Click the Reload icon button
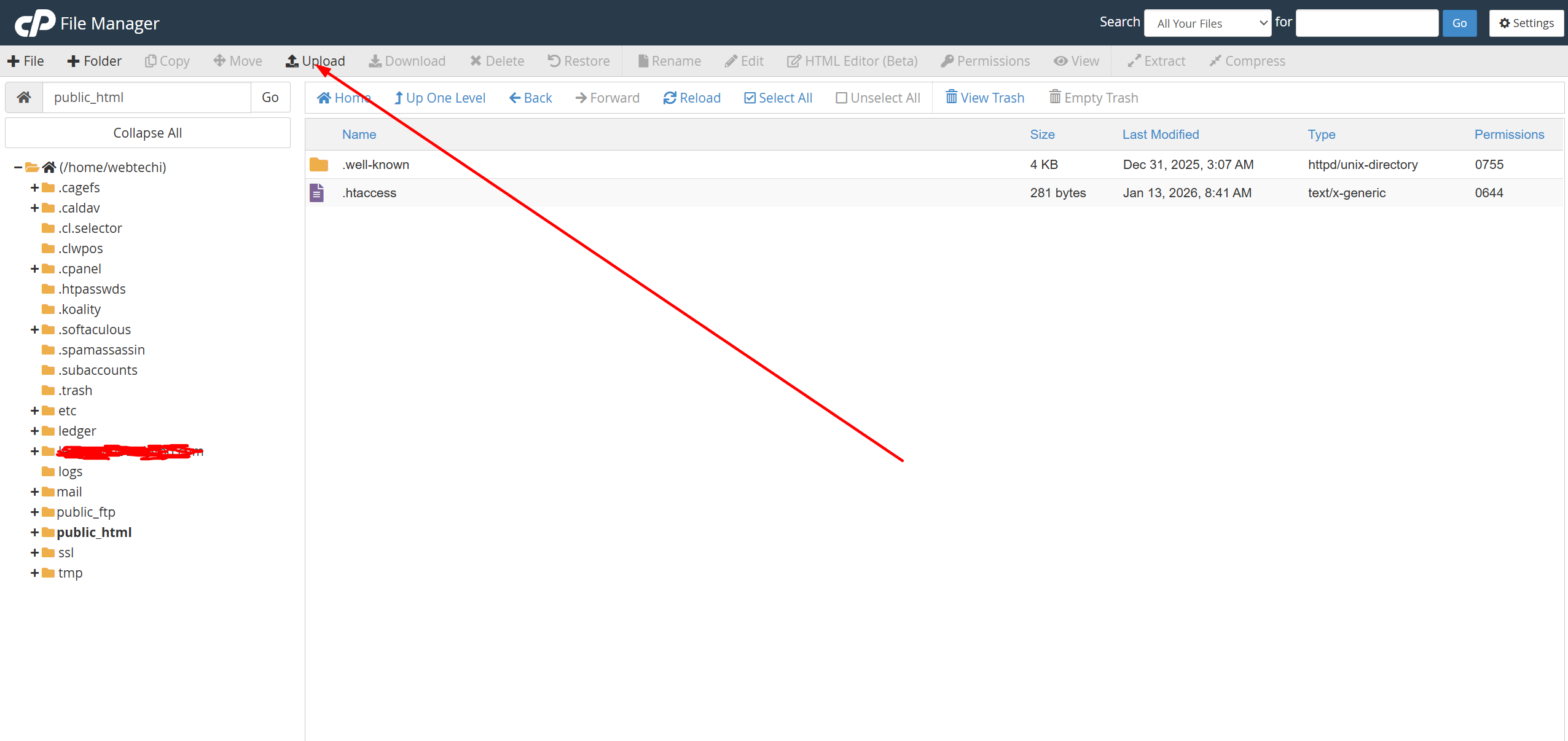The image size is (1568, 741). [669, 98]
